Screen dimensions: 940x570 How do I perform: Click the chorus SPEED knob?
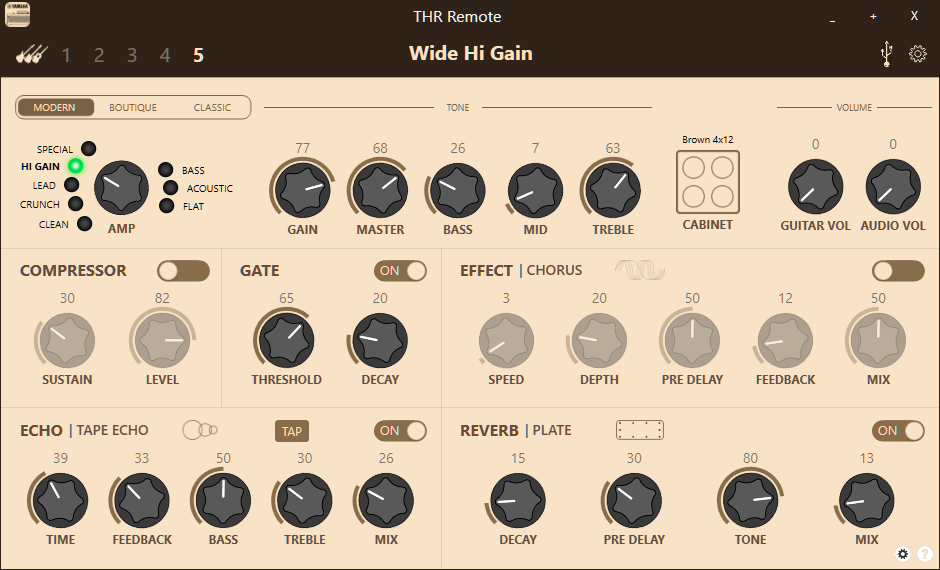tap(506, 340)
